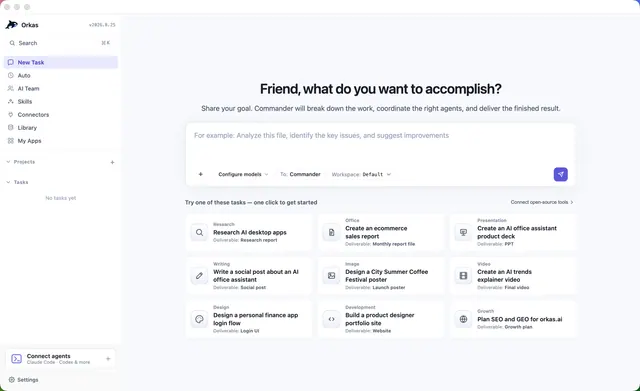Screen dimensions: 640x391
Task: Click the Orkas whale logo
Action: [11, 25]
